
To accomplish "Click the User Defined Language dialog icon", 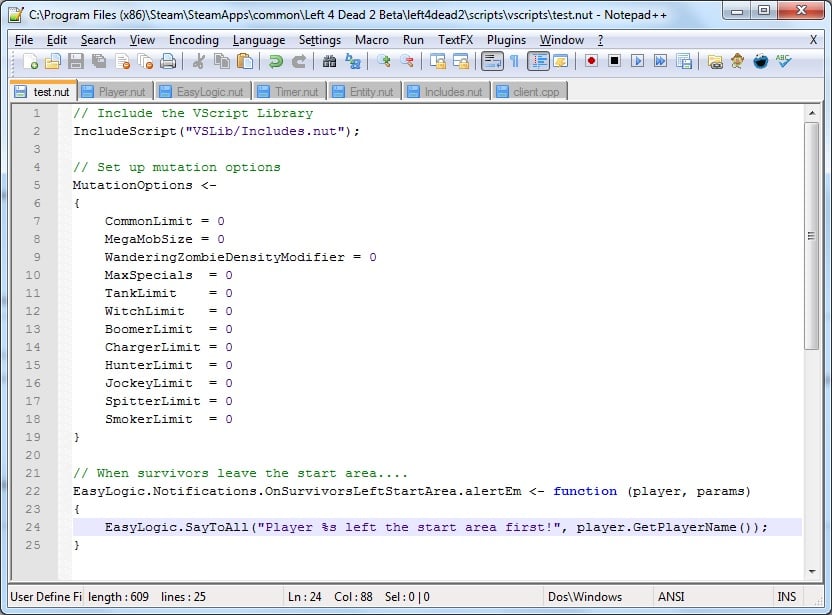I will [x=560, y=62].
